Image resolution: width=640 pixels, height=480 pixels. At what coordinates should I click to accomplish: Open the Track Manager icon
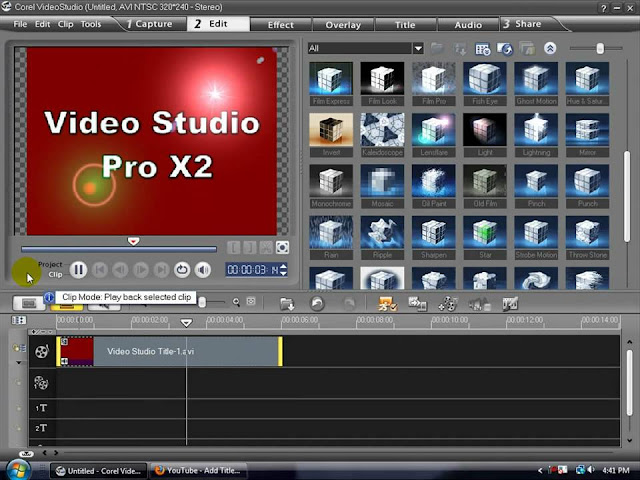point(448,304)
